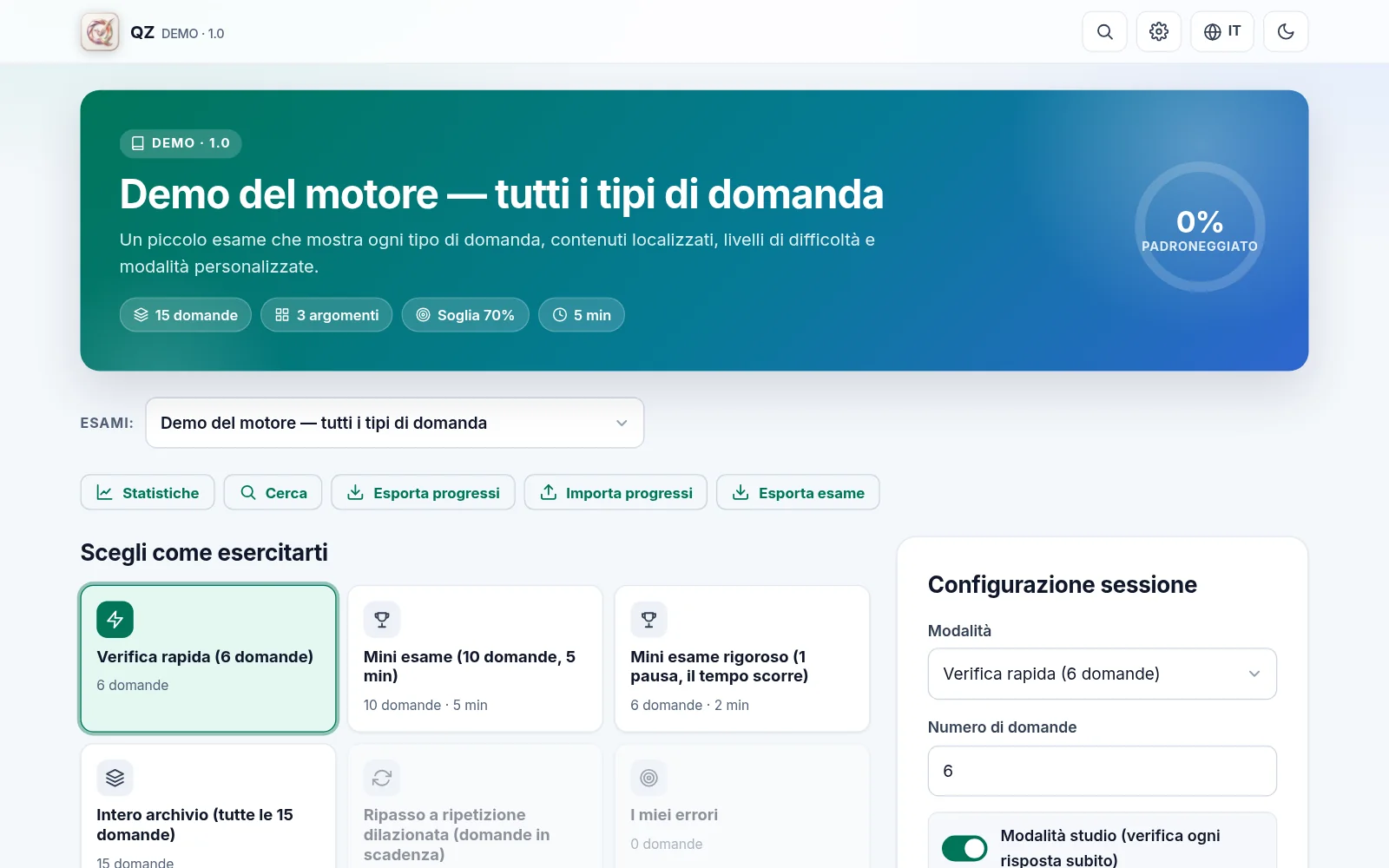Screen dimensions: 1389x868
Task: Expand the Esami exam dropdown
Action: [395, 423]
